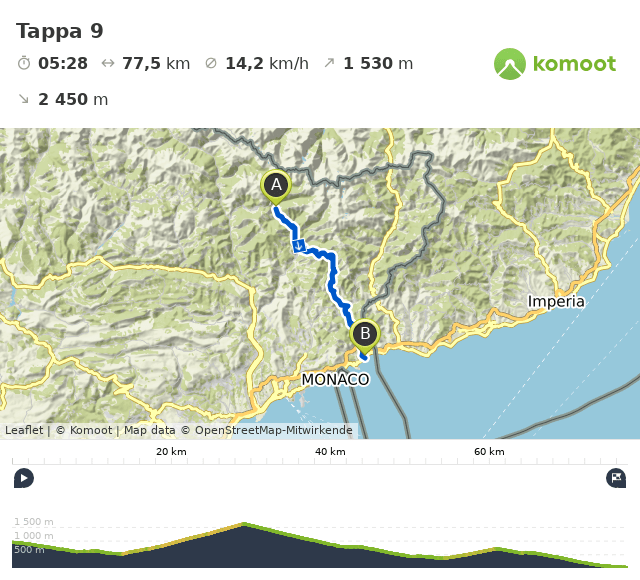Open the OpenStreetMap-Mitwirkende link
640x580 pixels.
click(x=273, y=431)
